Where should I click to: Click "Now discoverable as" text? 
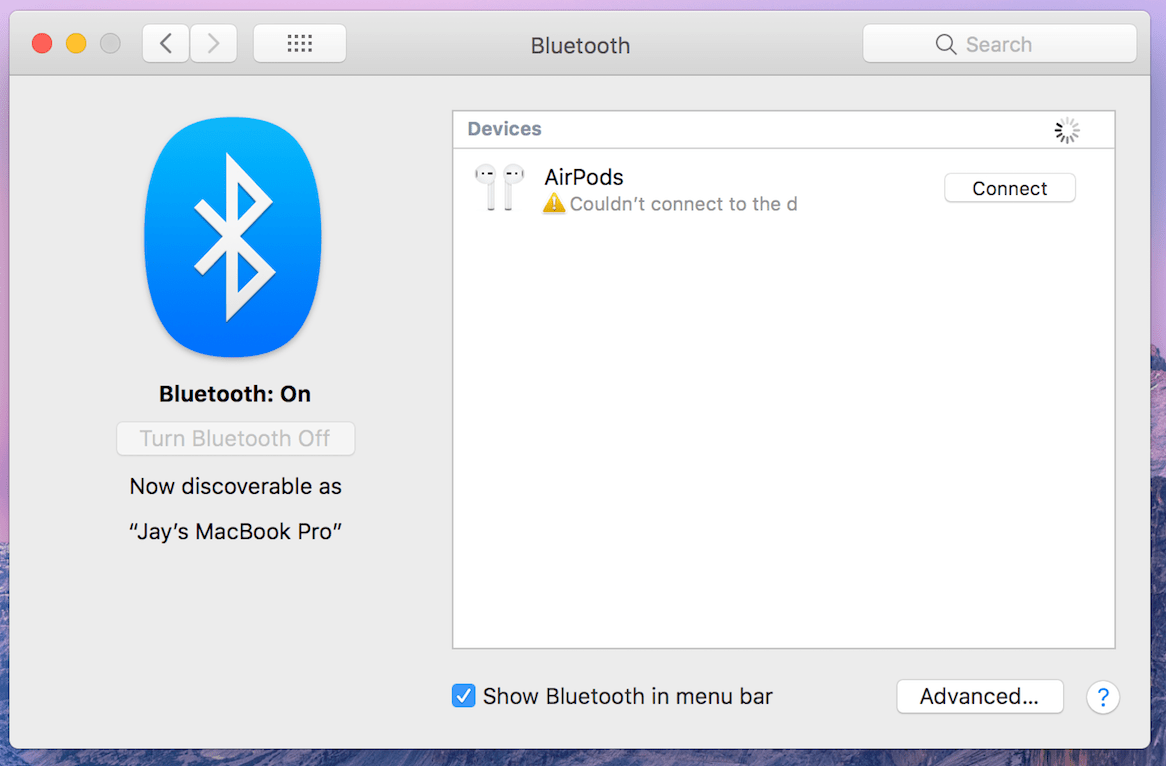pyautogui.click(x=235, y=486)
